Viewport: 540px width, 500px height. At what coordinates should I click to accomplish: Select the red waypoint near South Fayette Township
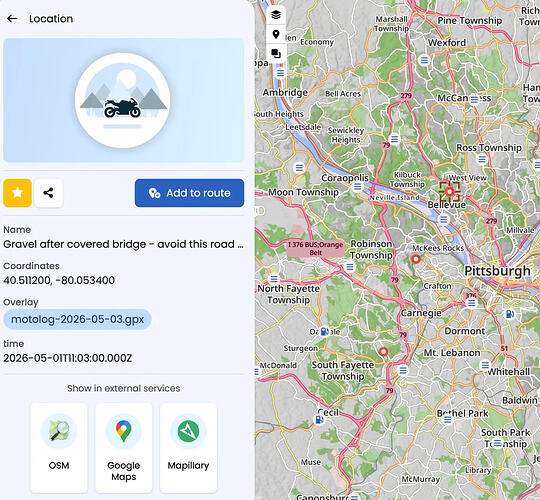[383, 352]
